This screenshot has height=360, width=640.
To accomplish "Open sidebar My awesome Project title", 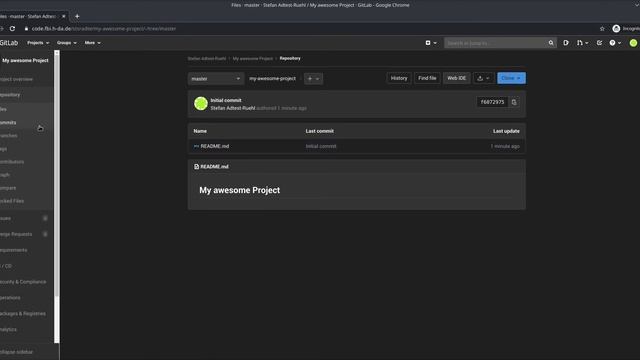I will (25, 60).
